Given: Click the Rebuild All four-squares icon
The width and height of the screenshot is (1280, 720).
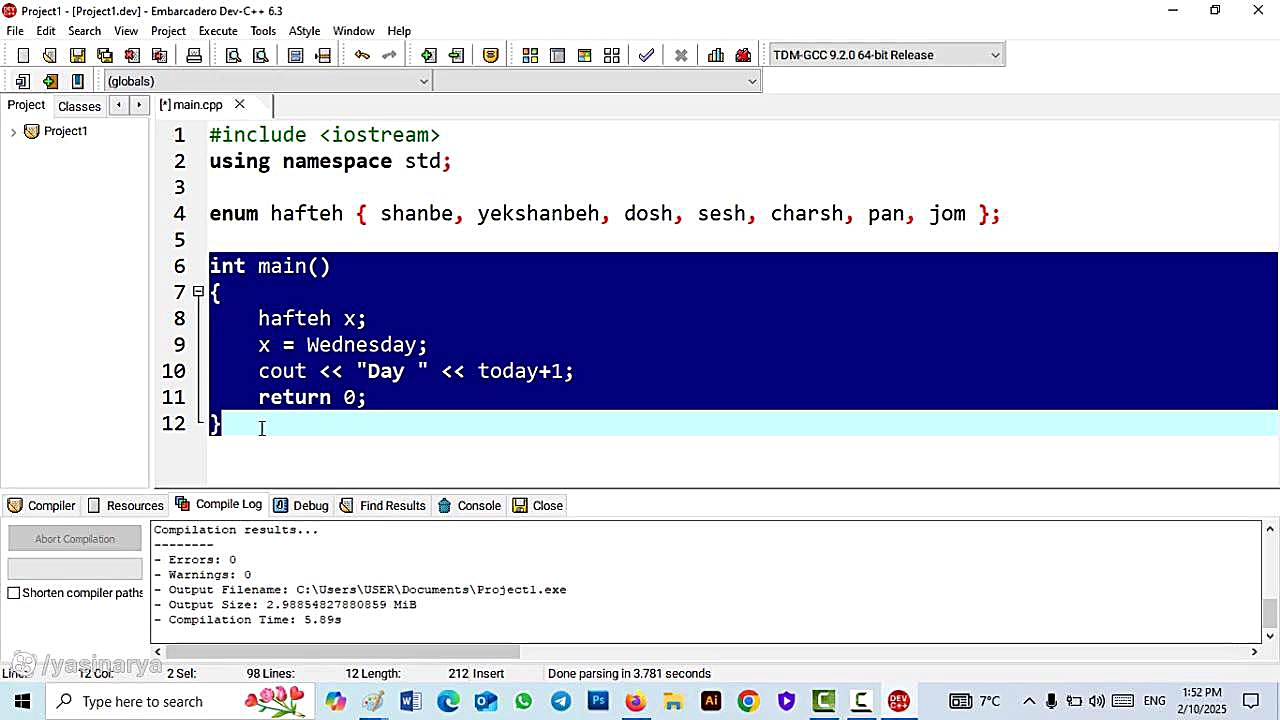Looking at the screenshot, I should [611, 55].
